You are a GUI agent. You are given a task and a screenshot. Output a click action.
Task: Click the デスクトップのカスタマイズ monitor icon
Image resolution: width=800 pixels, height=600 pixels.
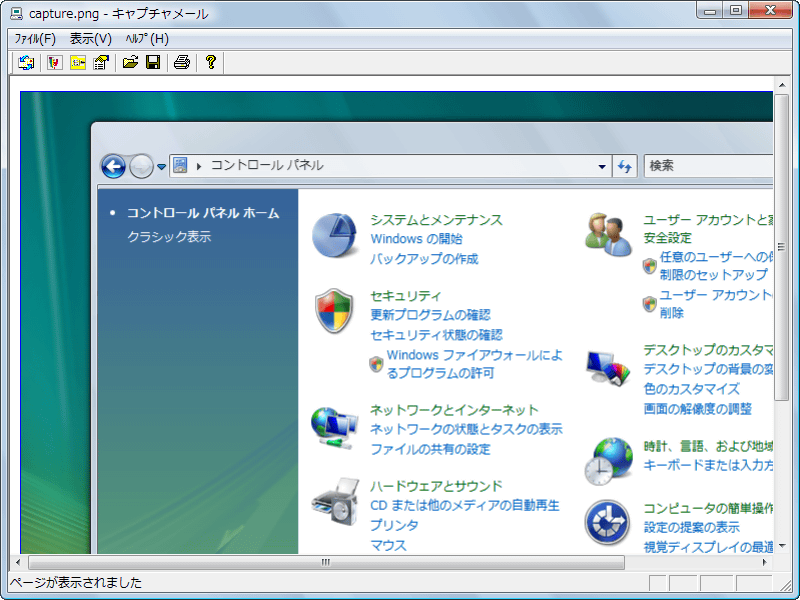point(608,367)
